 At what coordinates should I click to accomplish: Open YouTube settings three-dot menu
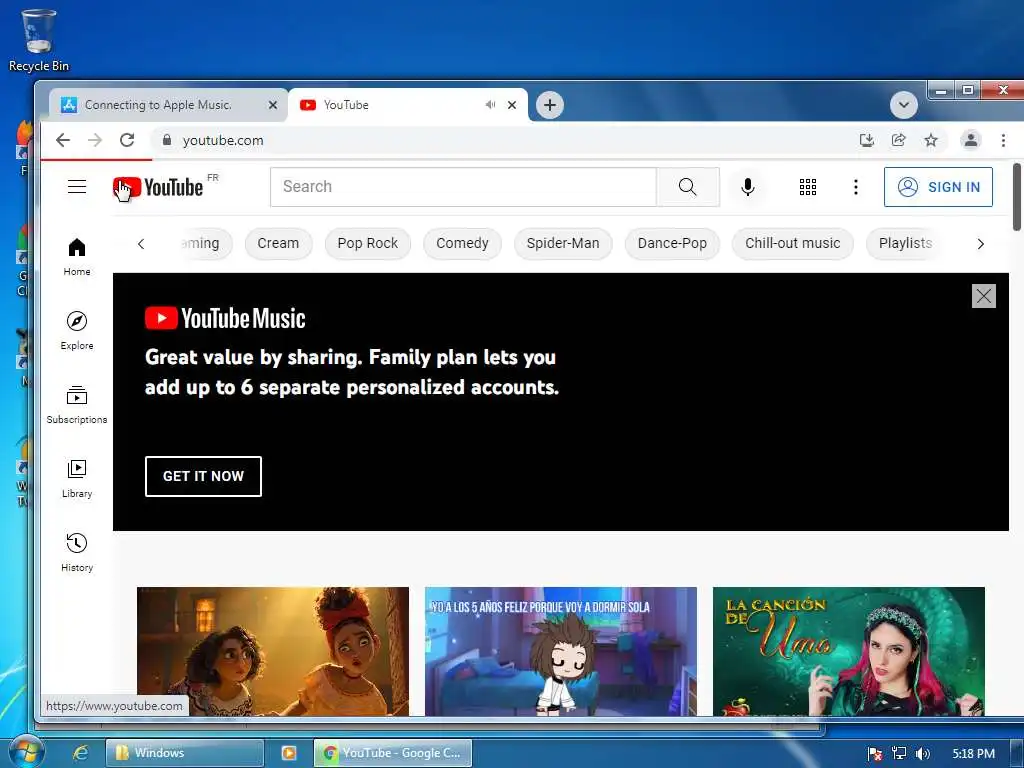coord(856,187)
